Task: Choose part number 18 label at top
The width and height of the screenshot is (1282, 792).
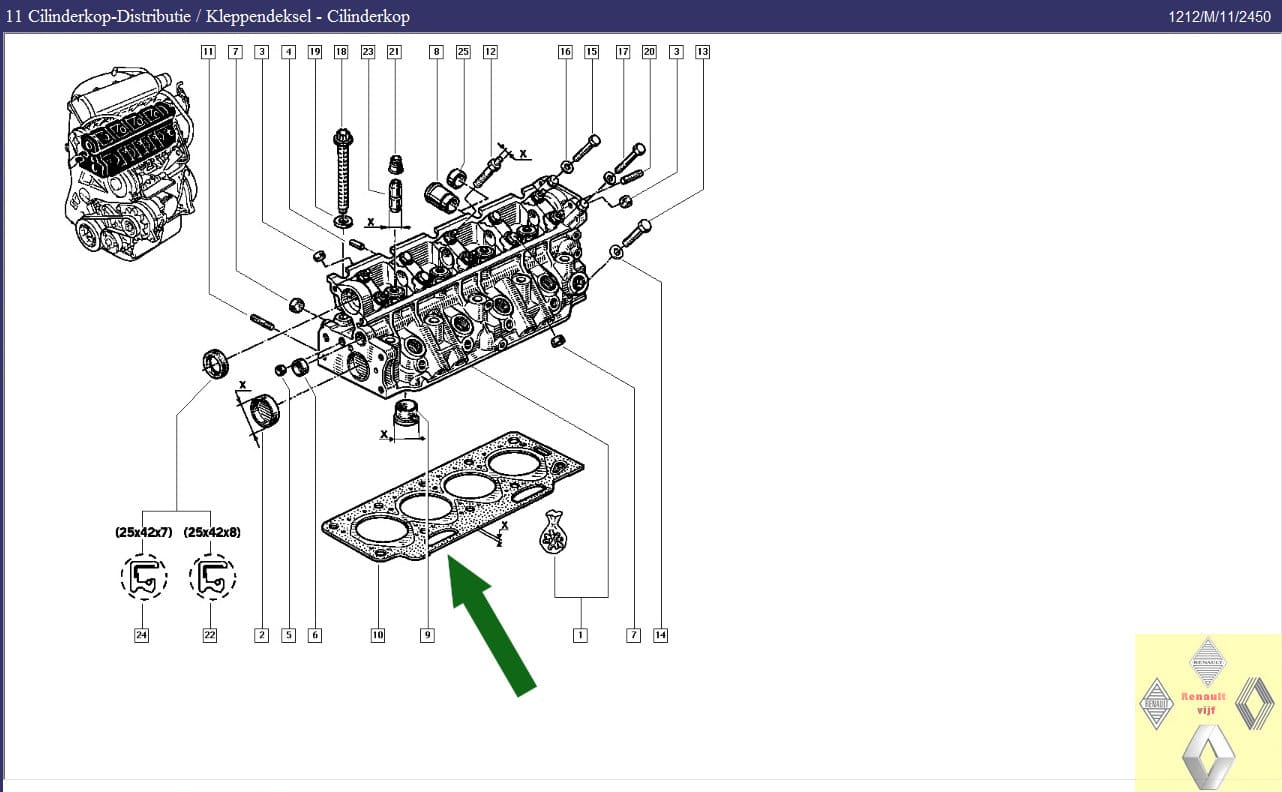Action: click(341, 51)
